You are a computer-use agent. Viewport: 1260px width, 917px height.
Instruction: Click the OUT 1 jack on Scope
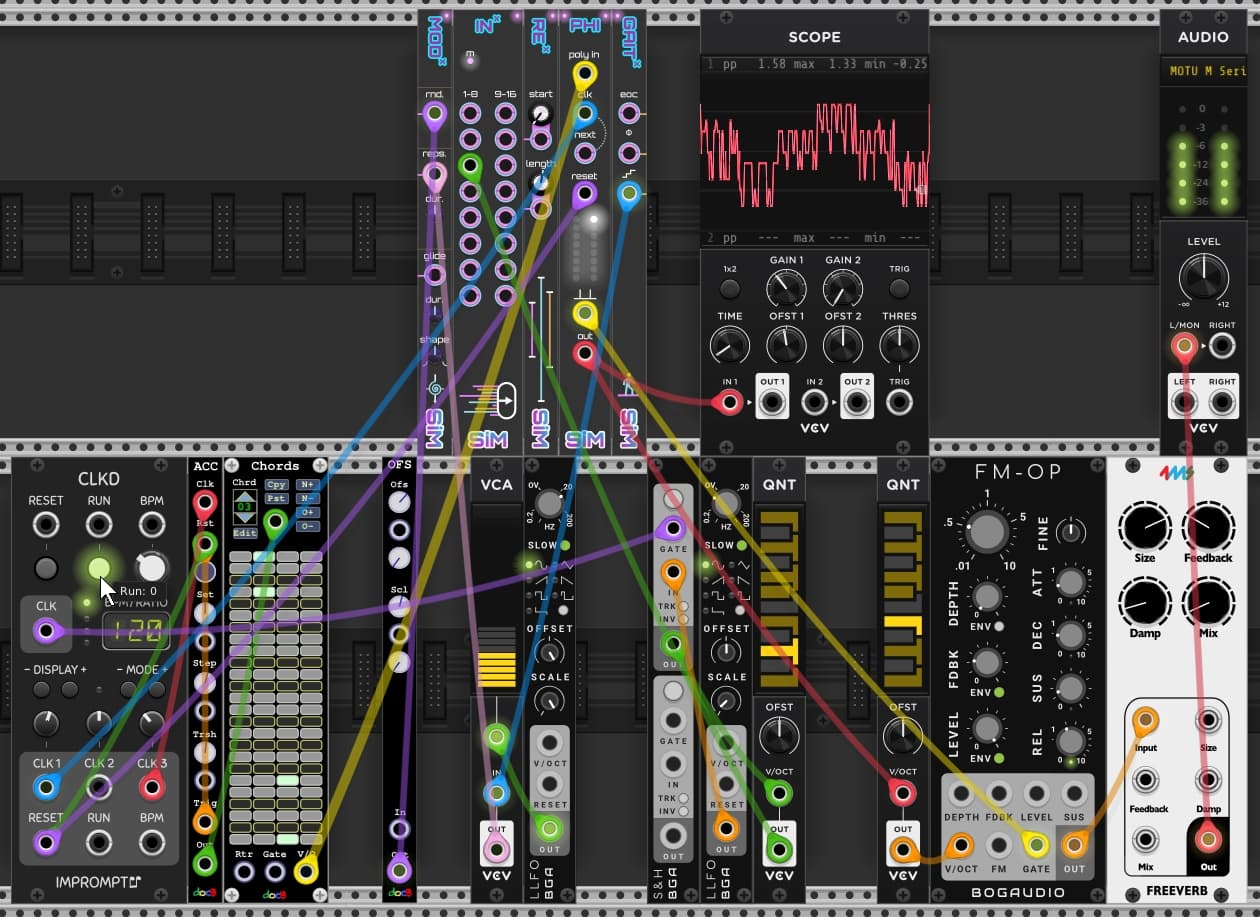click(x=771, y=403)
